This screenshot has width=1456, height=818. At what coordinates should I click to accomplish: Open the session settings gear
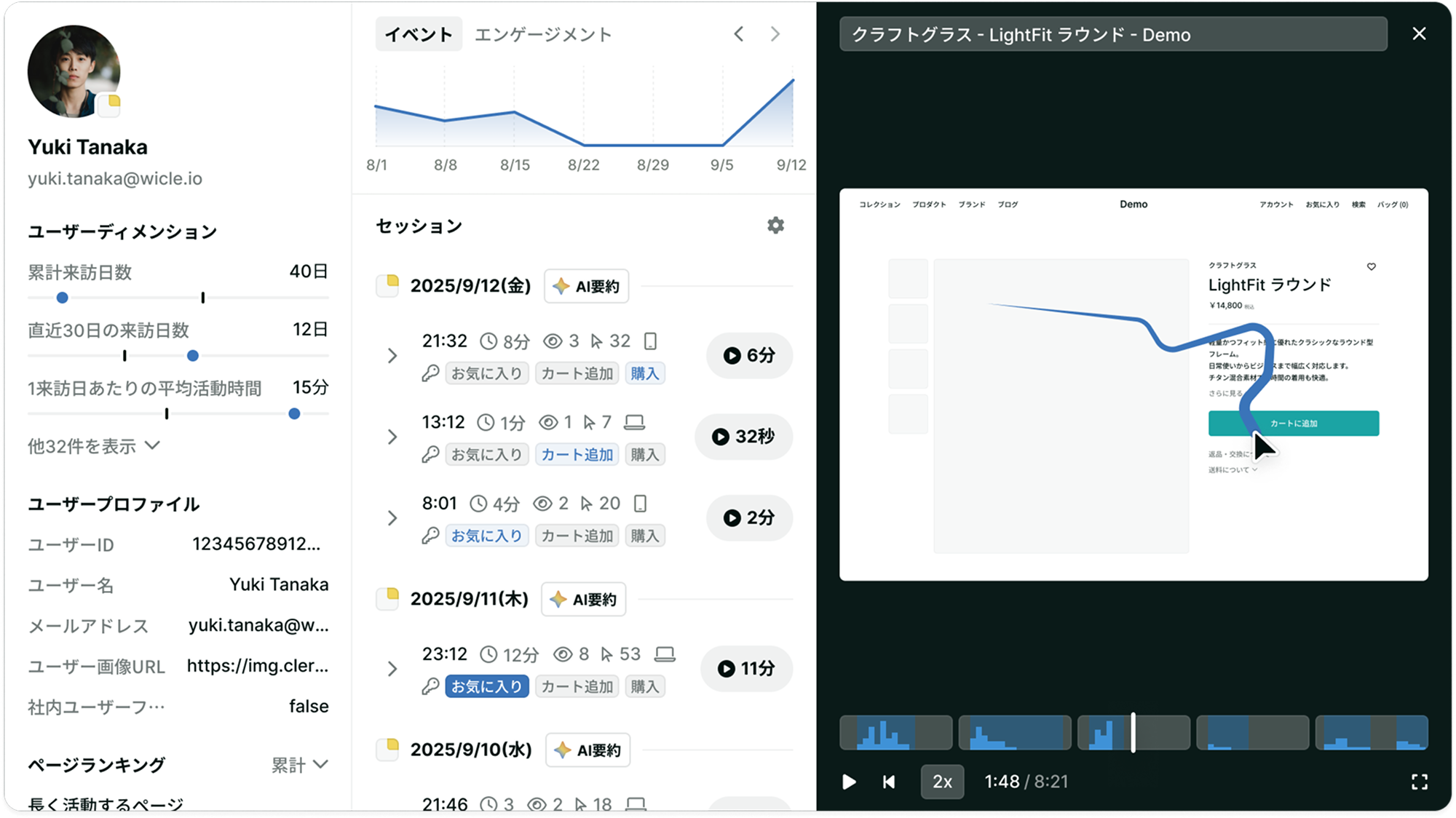tap(775, 226)
